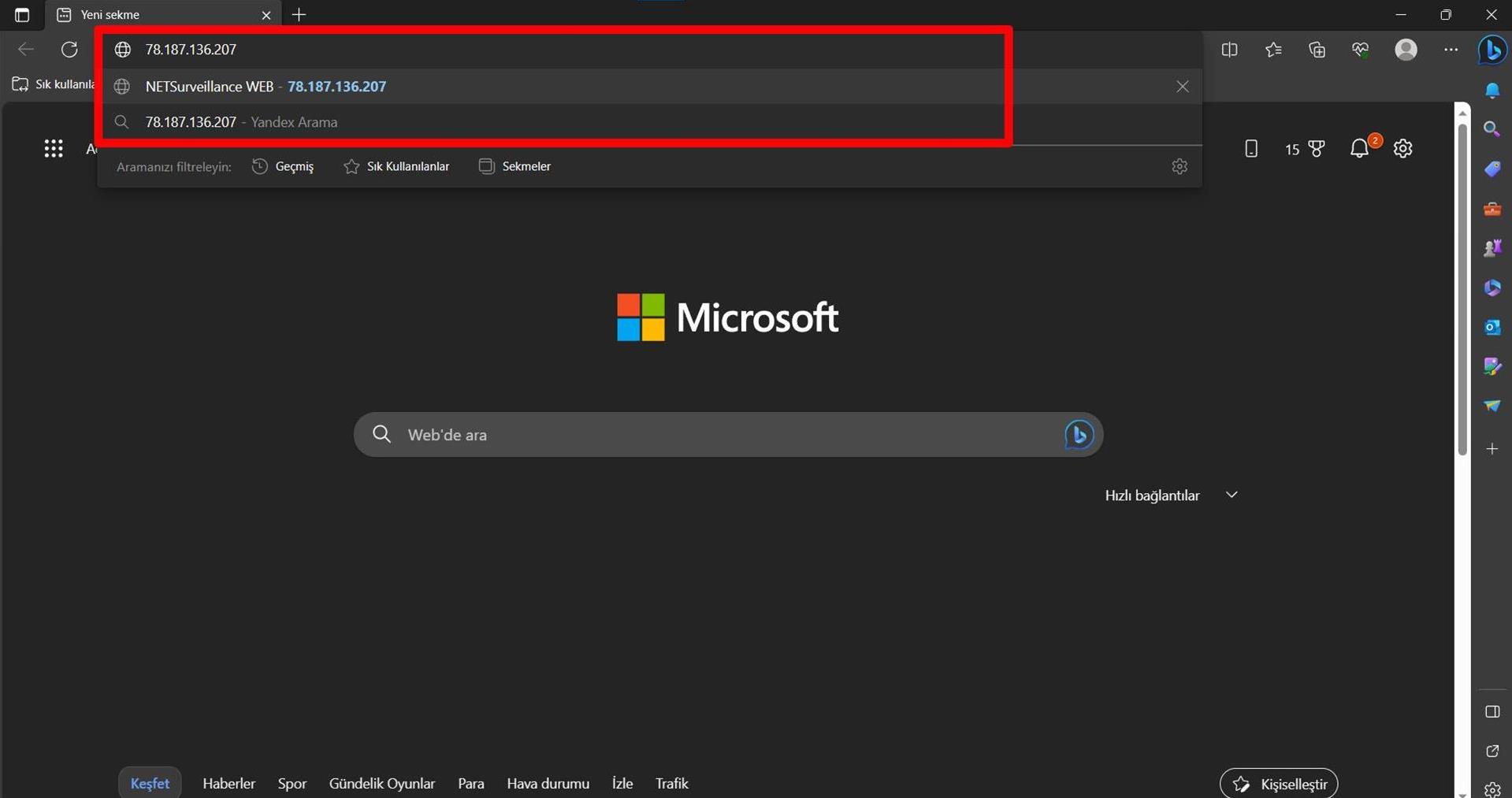Open address bar suggestion settings gear
Screen dimensions: 1512x798
click(1179, 166)
